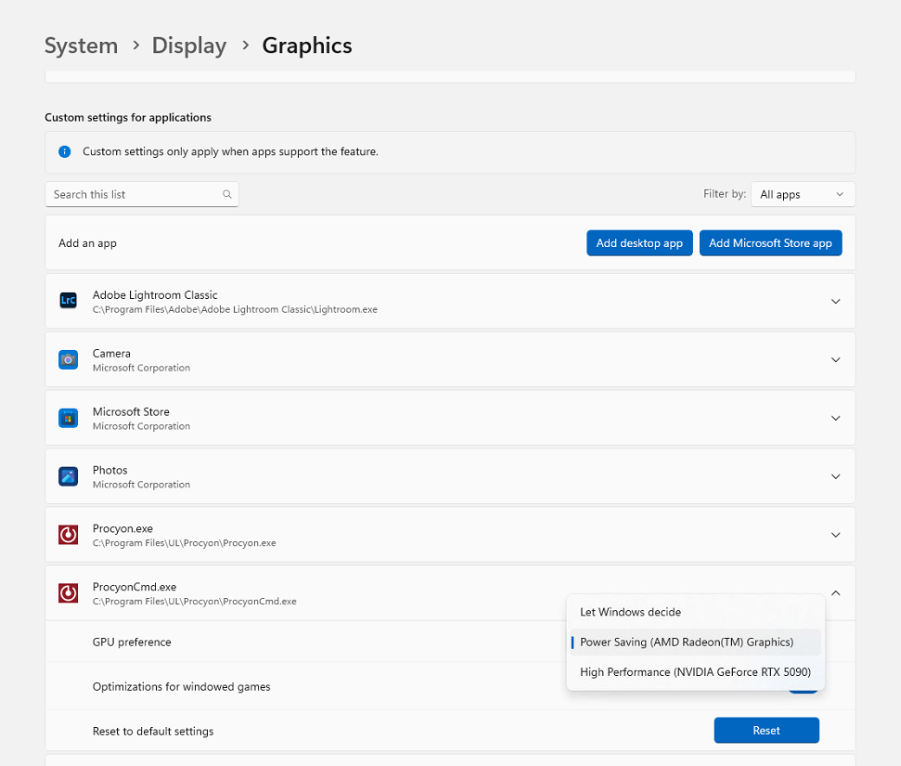
Task: Click the Lightroom.exe file path text
Action: tap(235, 309)
